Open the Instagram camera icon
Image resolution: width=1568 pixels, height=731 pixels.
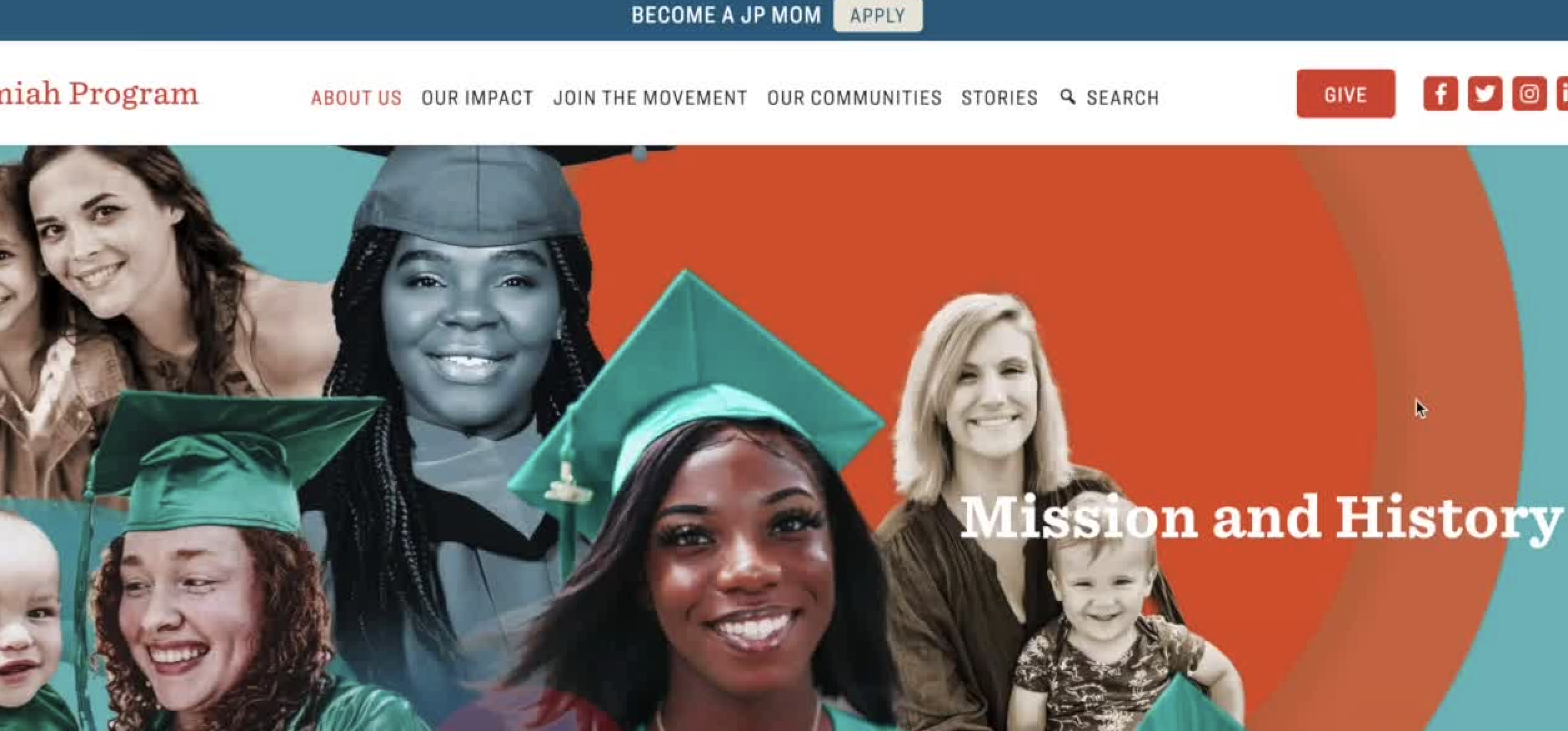tap(1529, 94)
